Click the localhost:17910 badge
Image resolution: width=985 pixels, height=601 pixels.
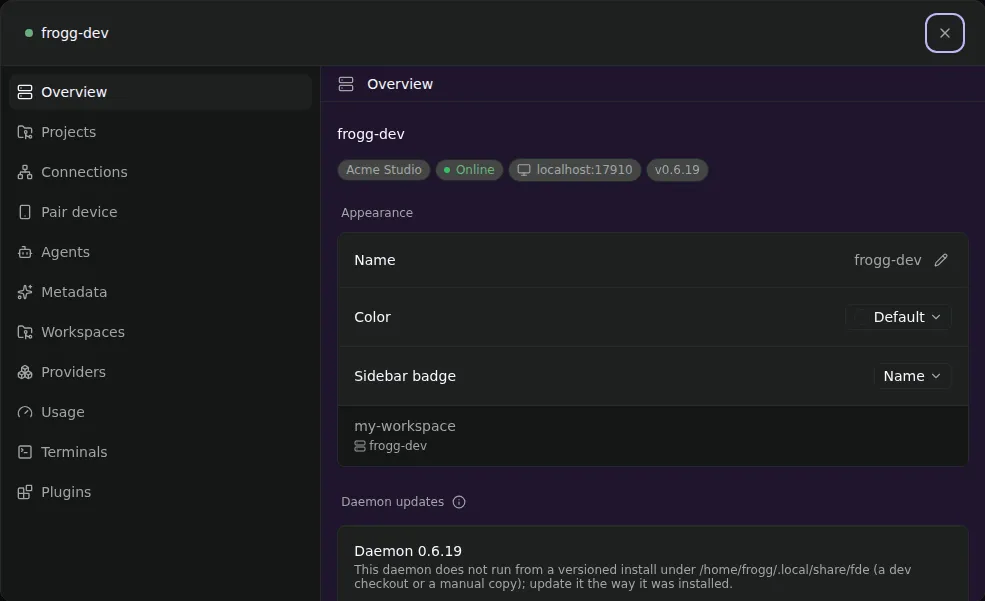(x=575, y=170)
